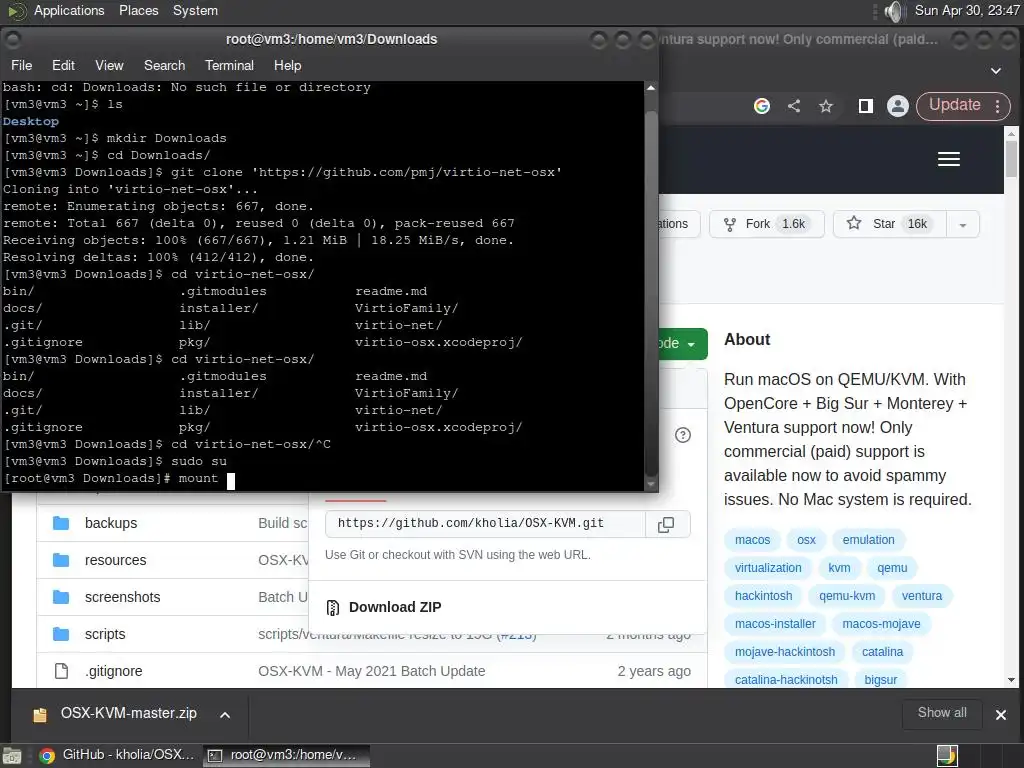Open the GitHub hamburger menu
Screen dimensions: 1024x768
[949, 159]
